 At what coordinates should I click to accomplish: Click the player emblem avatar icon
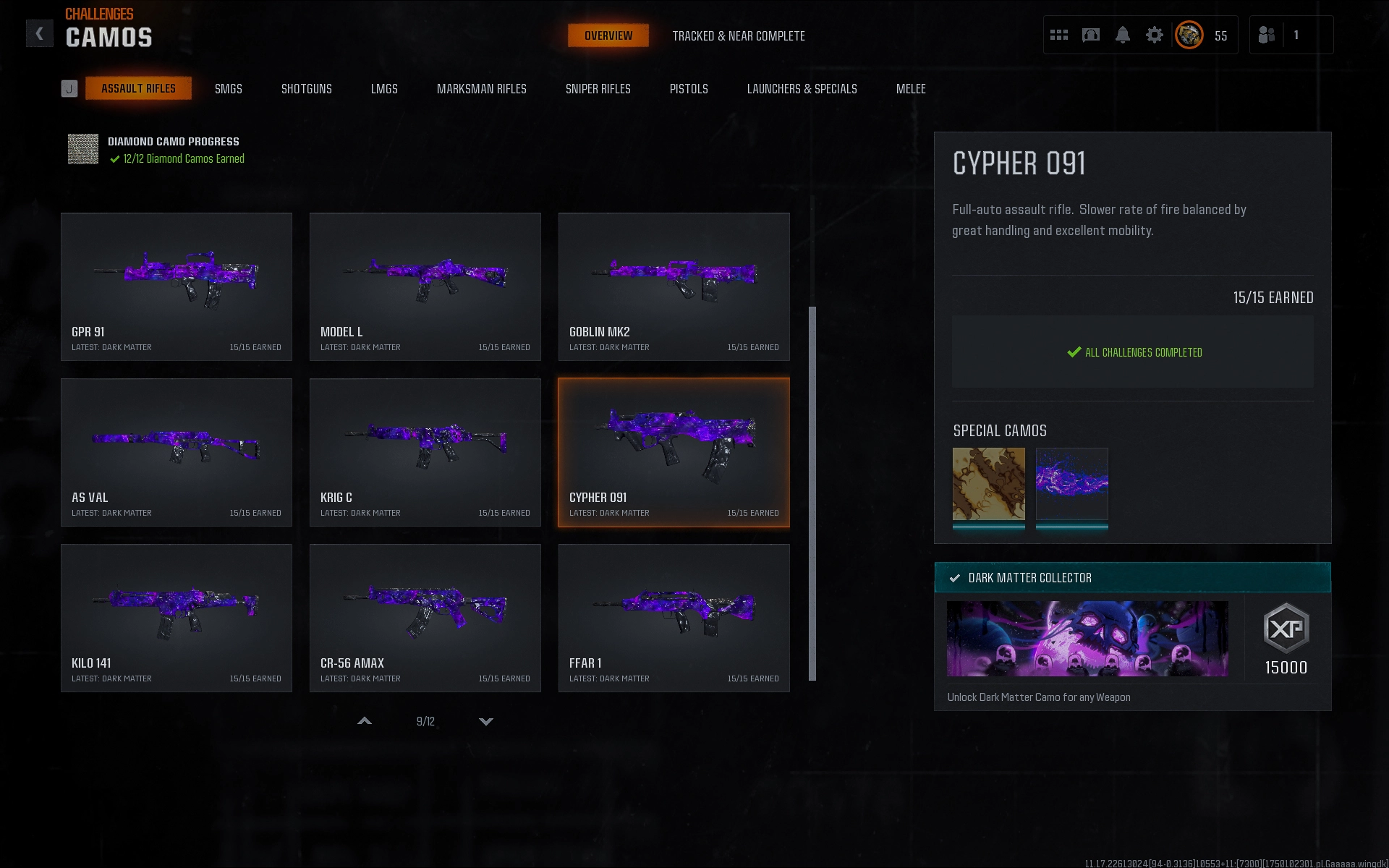tap(1189, 35)
